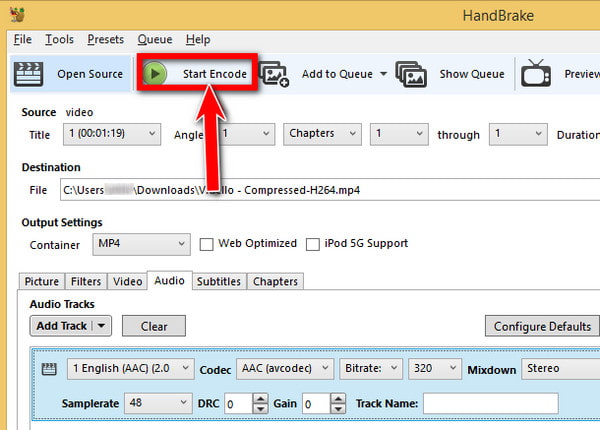600x430 pixels.
Task: Click the Add to Queue picture icon
Action: point(274,74)
